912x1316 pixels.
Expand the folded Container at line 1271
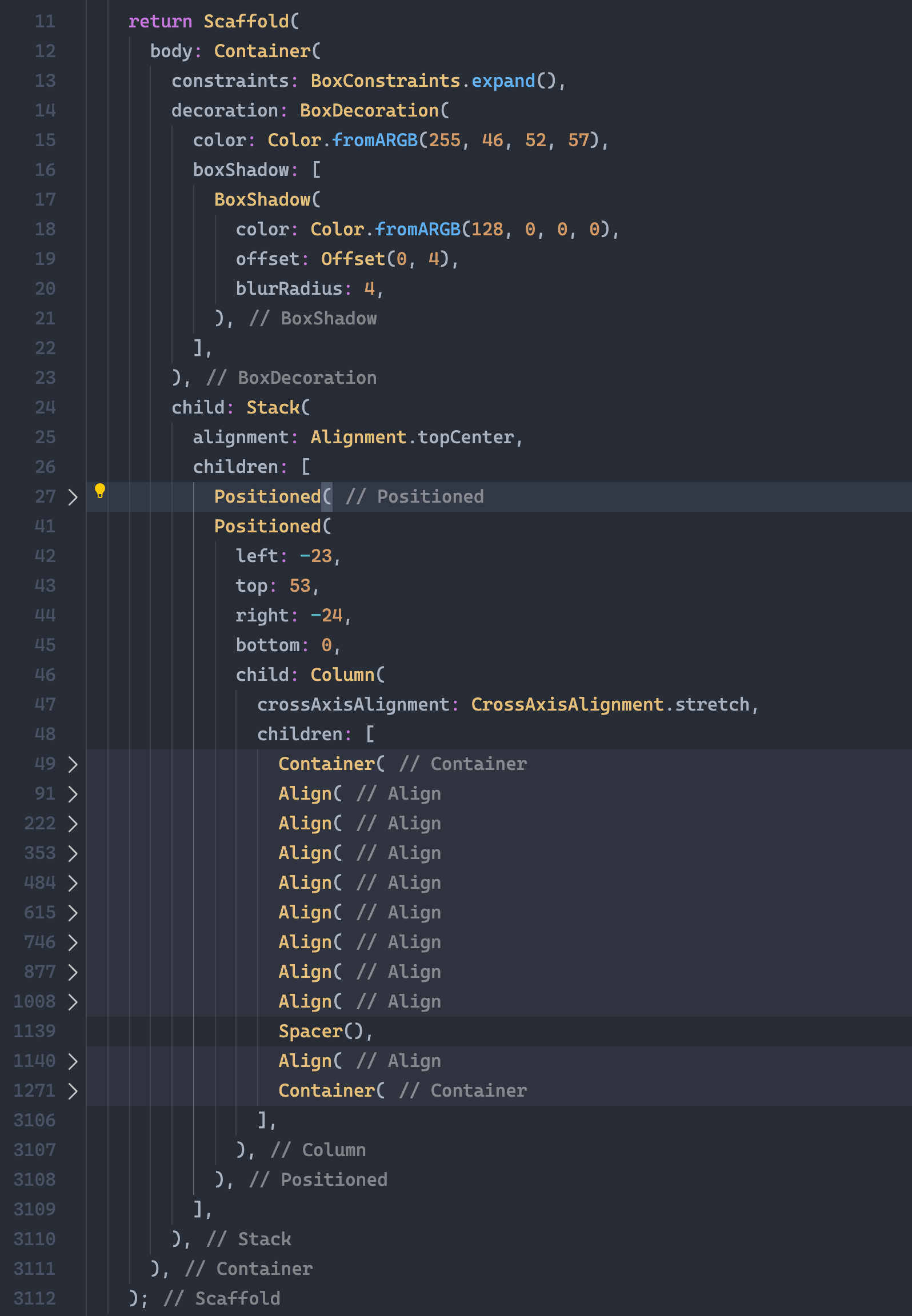(x=73, y=1091)
